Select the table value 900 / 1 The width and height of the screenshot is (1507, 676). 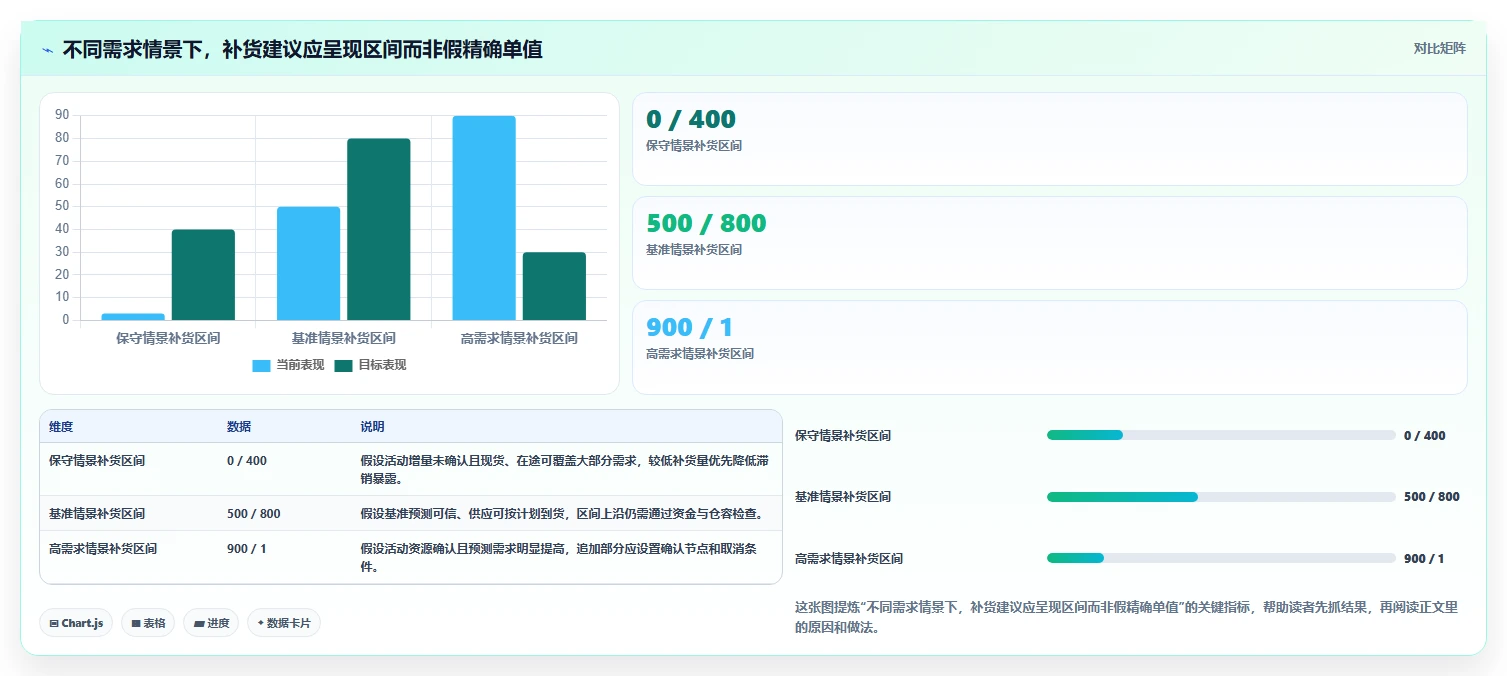pyautogui.click(x=246, y=549)
